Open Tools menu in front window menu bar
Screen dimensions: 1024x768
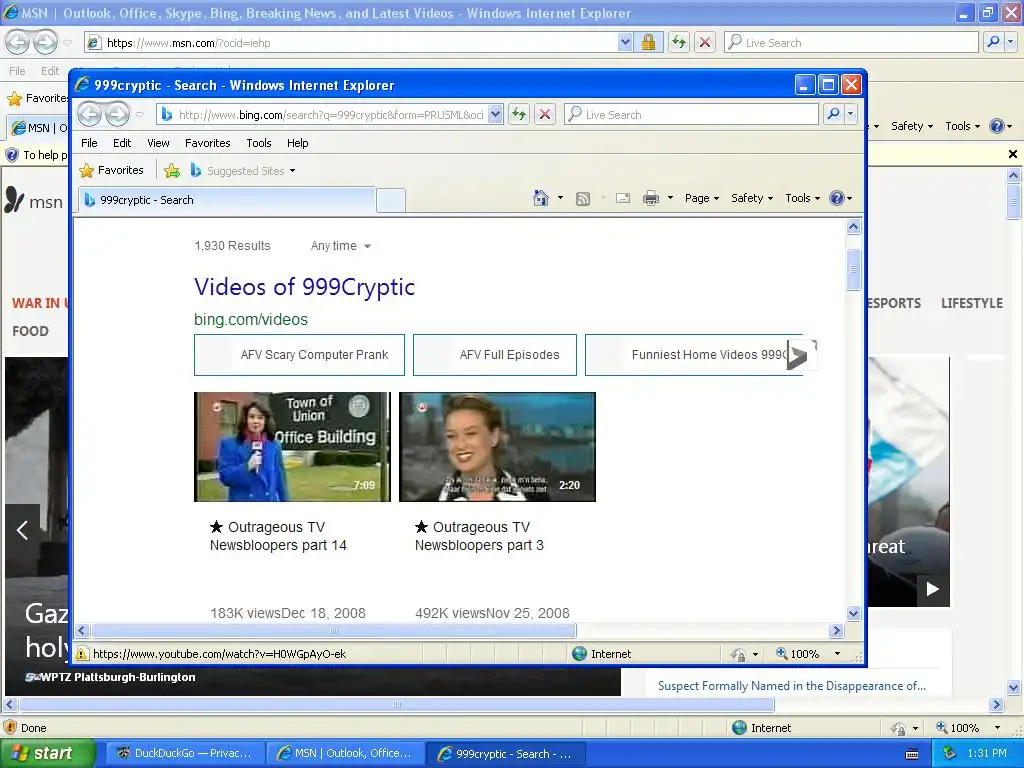259,143
